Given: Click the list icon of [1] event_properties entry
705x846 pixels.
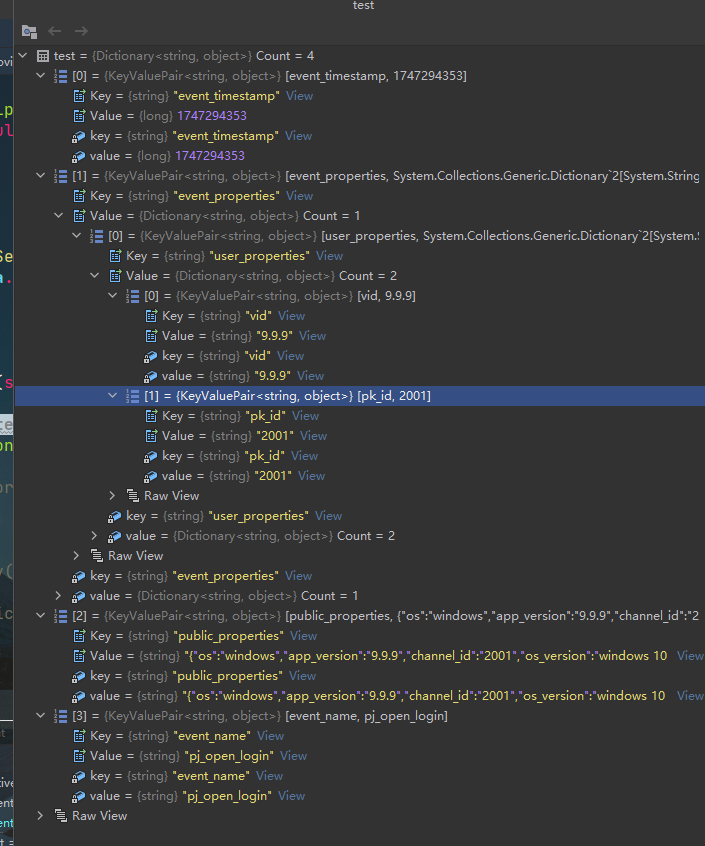Looking at the screenshot, I should [60, 176].
